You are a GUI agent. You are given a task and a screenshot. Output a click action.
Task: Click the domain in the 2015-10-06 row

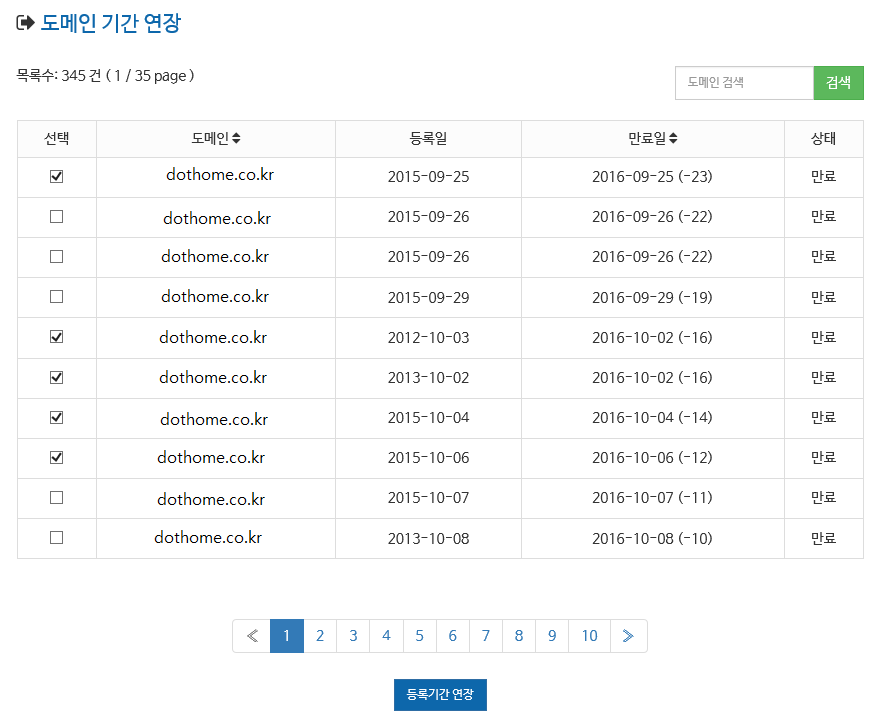tap(211, 457)
